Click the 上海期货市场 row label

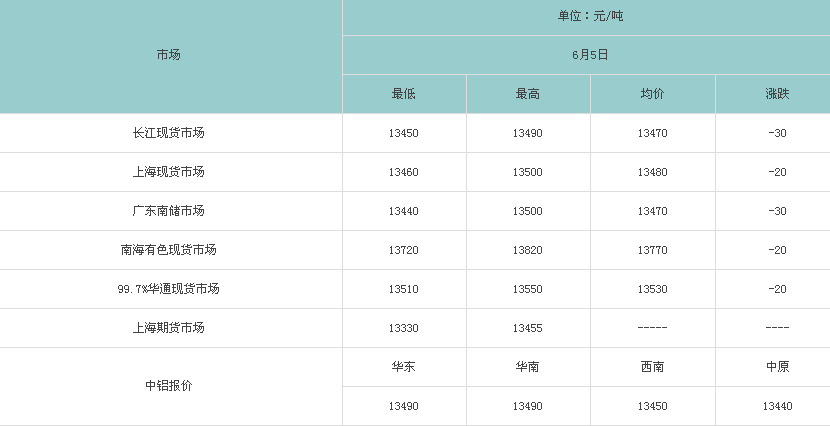click(168, 328)
